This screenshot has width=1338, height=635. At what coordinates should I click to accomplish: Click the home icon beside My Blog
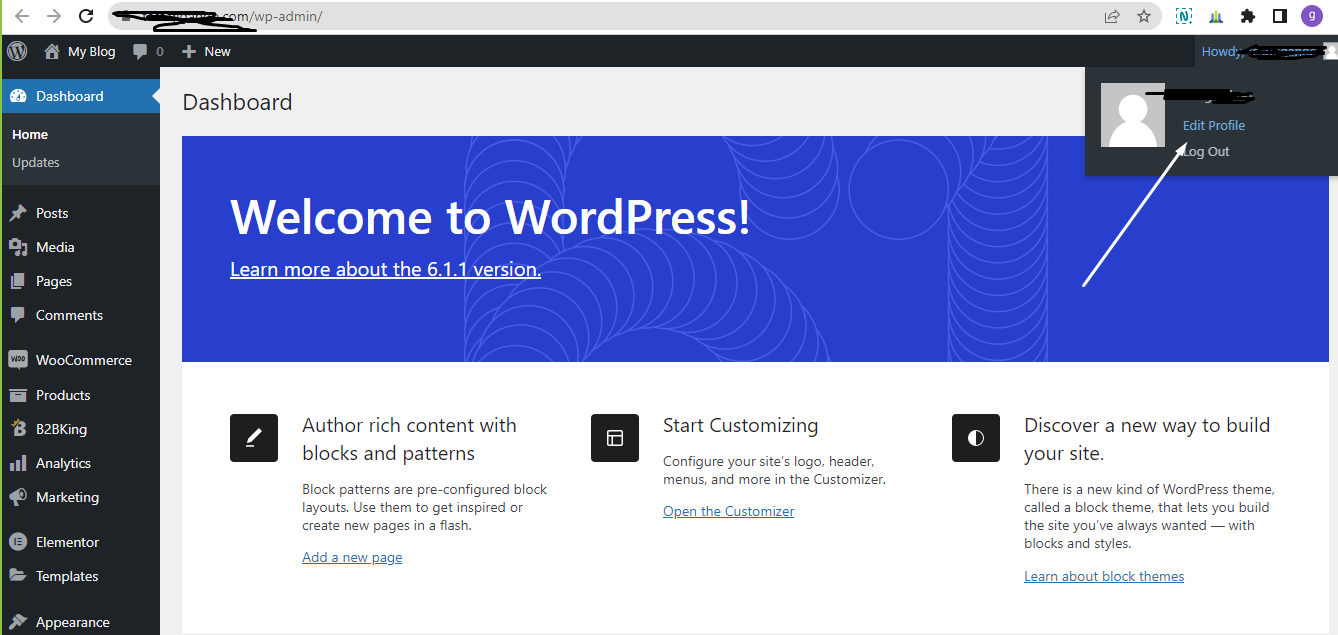52,51
